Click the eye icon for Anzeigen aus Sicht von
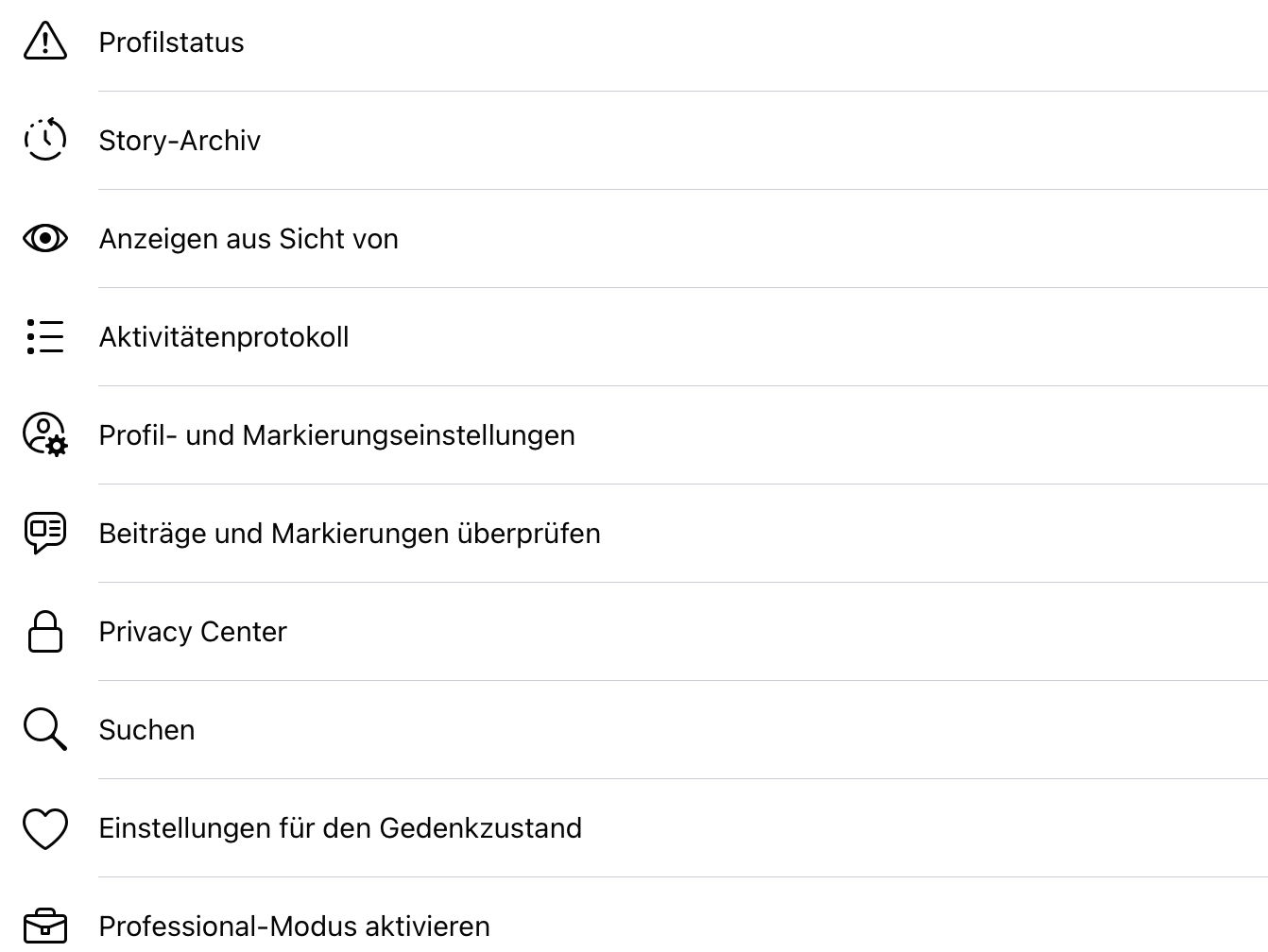 (x=44, y=238)
